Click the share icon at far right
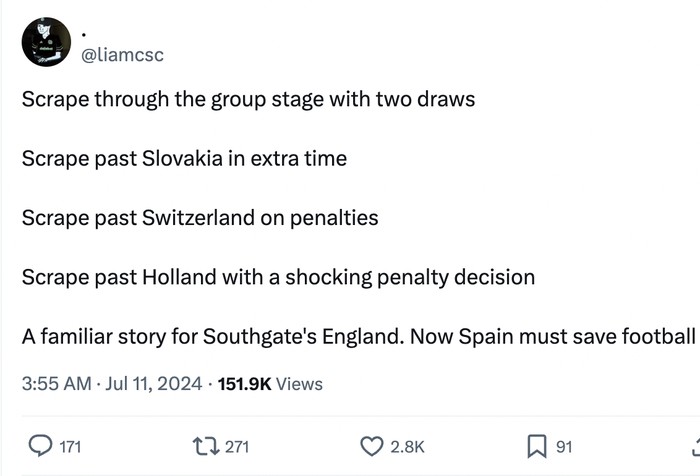Viewport: 700px width, 476px height. 695,446
